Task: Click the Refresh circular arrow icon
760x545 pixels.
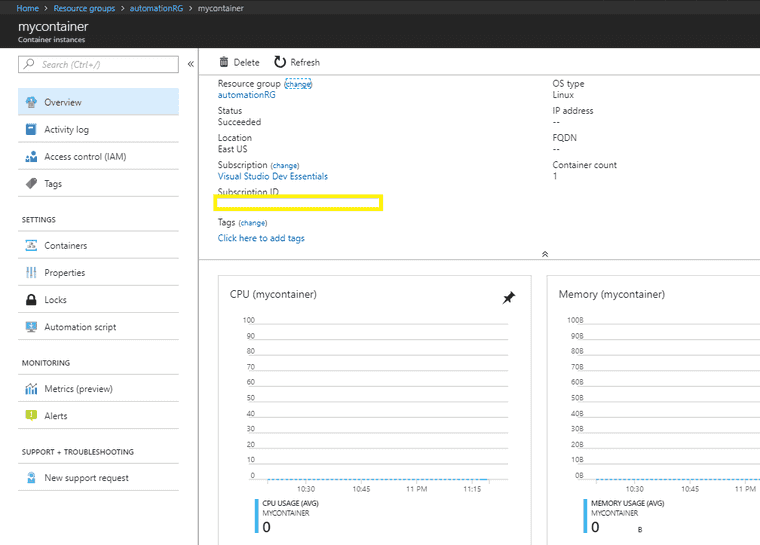Action: point(280,62)
